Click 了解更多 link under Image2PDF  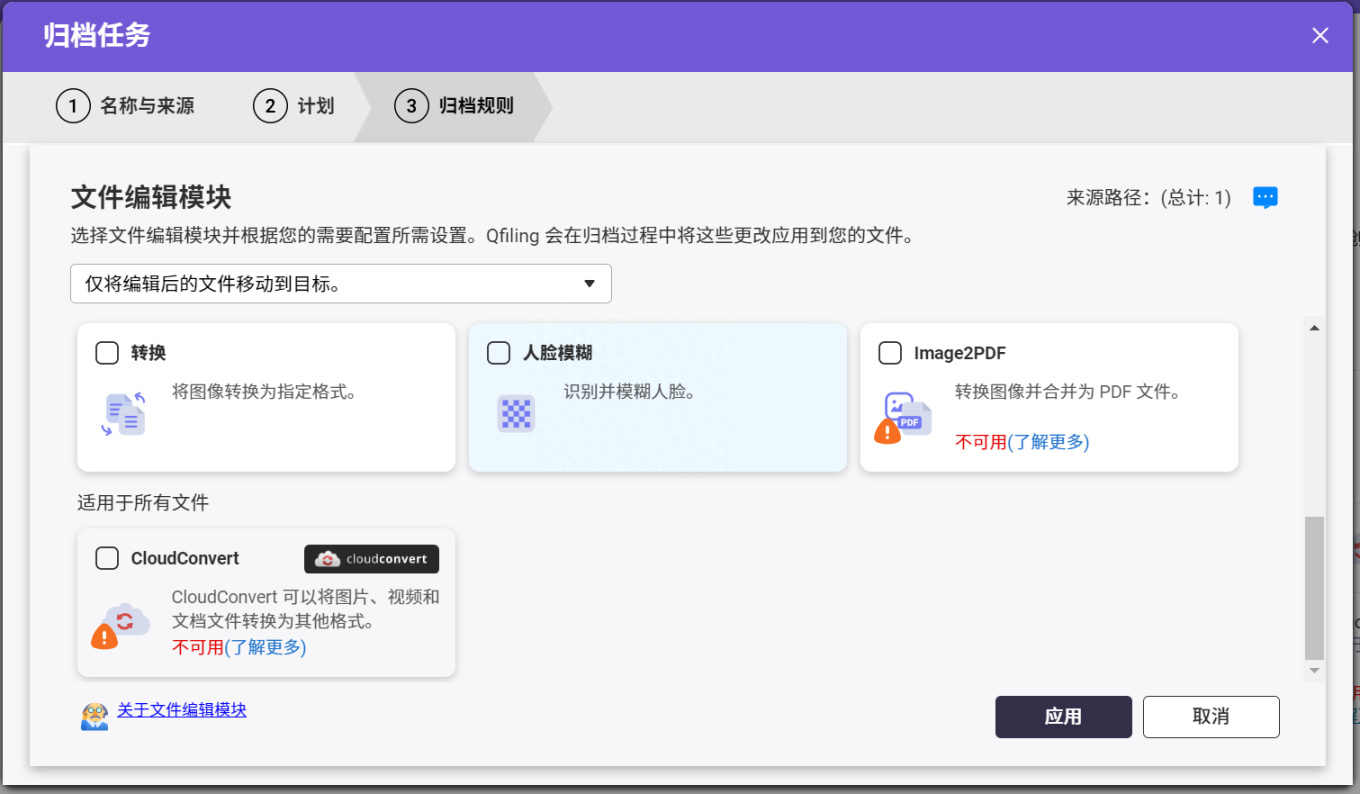click(1048, 442)
